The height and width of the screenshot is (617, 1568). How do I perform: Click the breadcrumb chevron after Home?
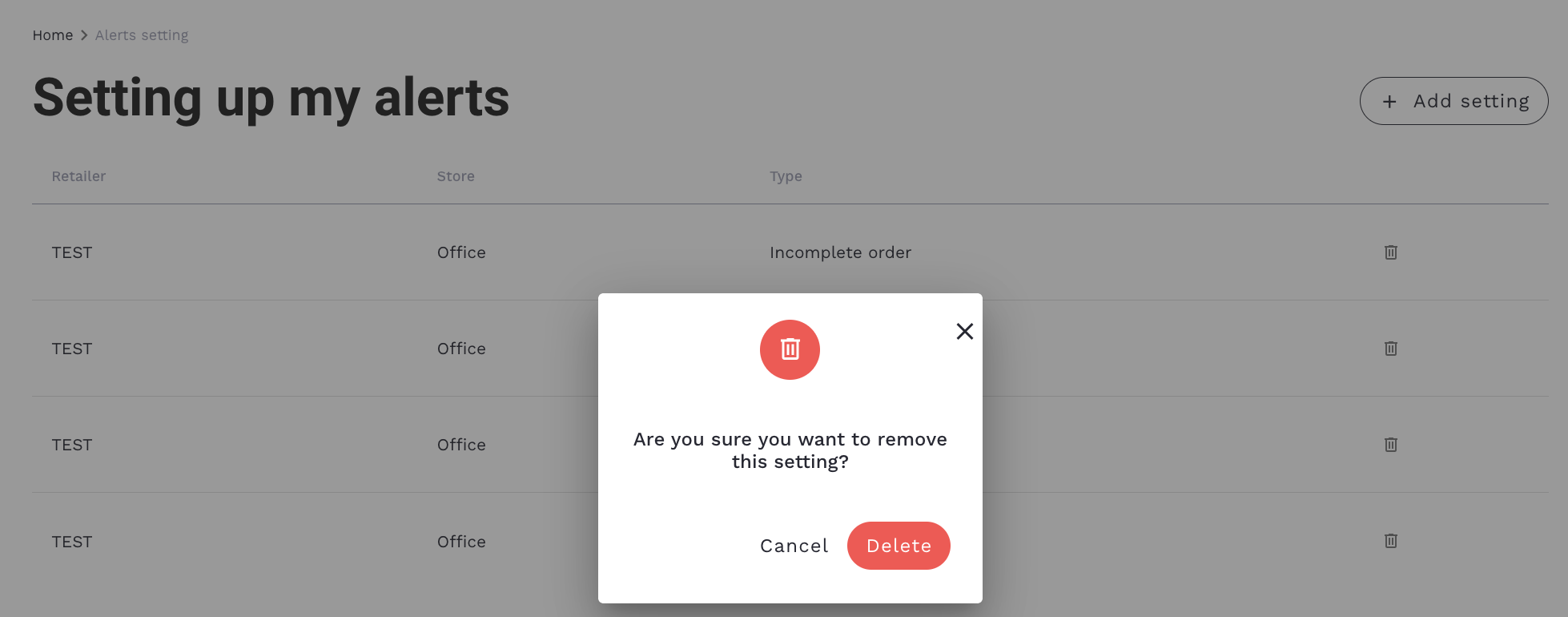84,35
